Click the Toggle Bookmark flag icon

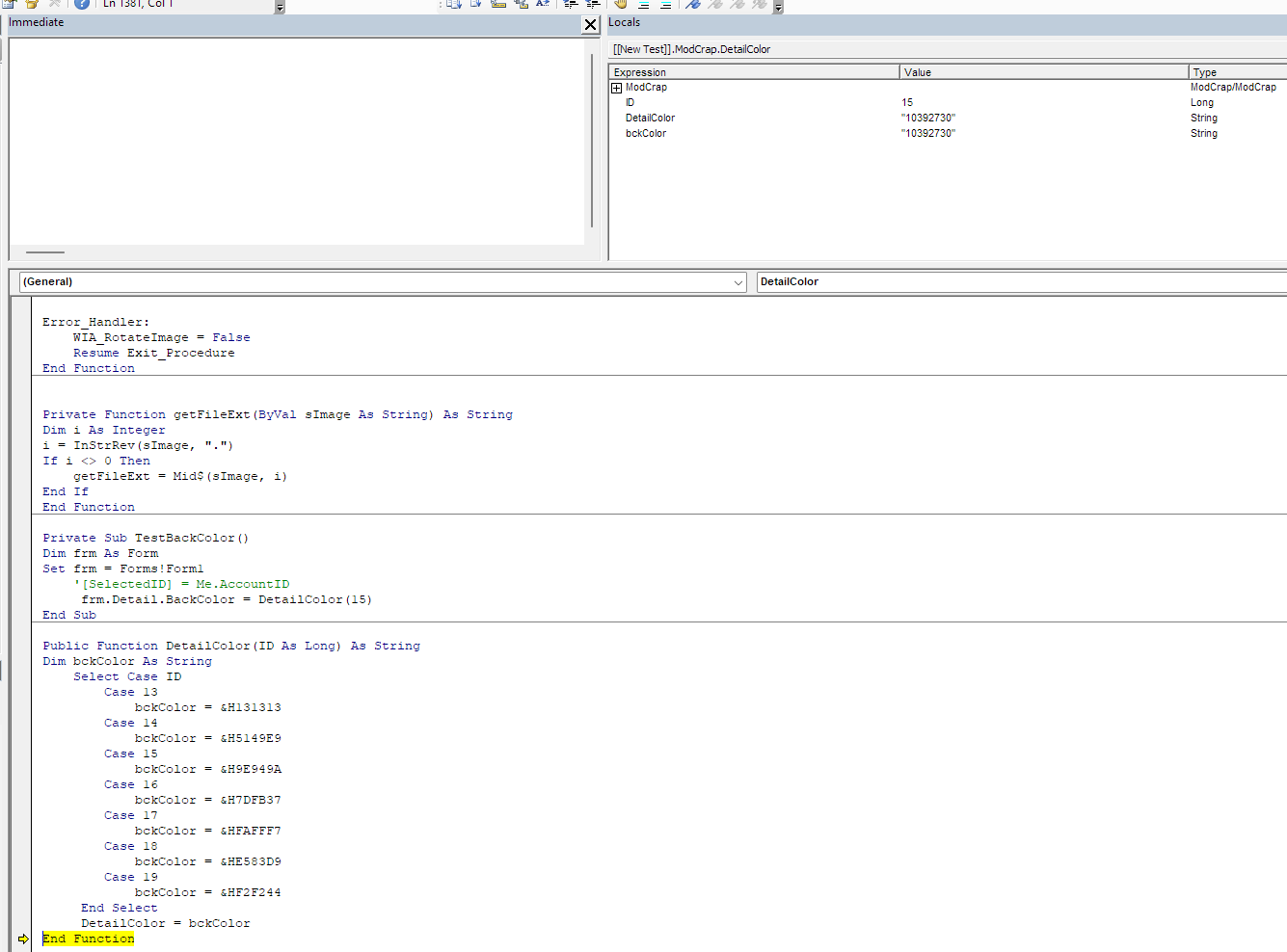click(692, 4)
